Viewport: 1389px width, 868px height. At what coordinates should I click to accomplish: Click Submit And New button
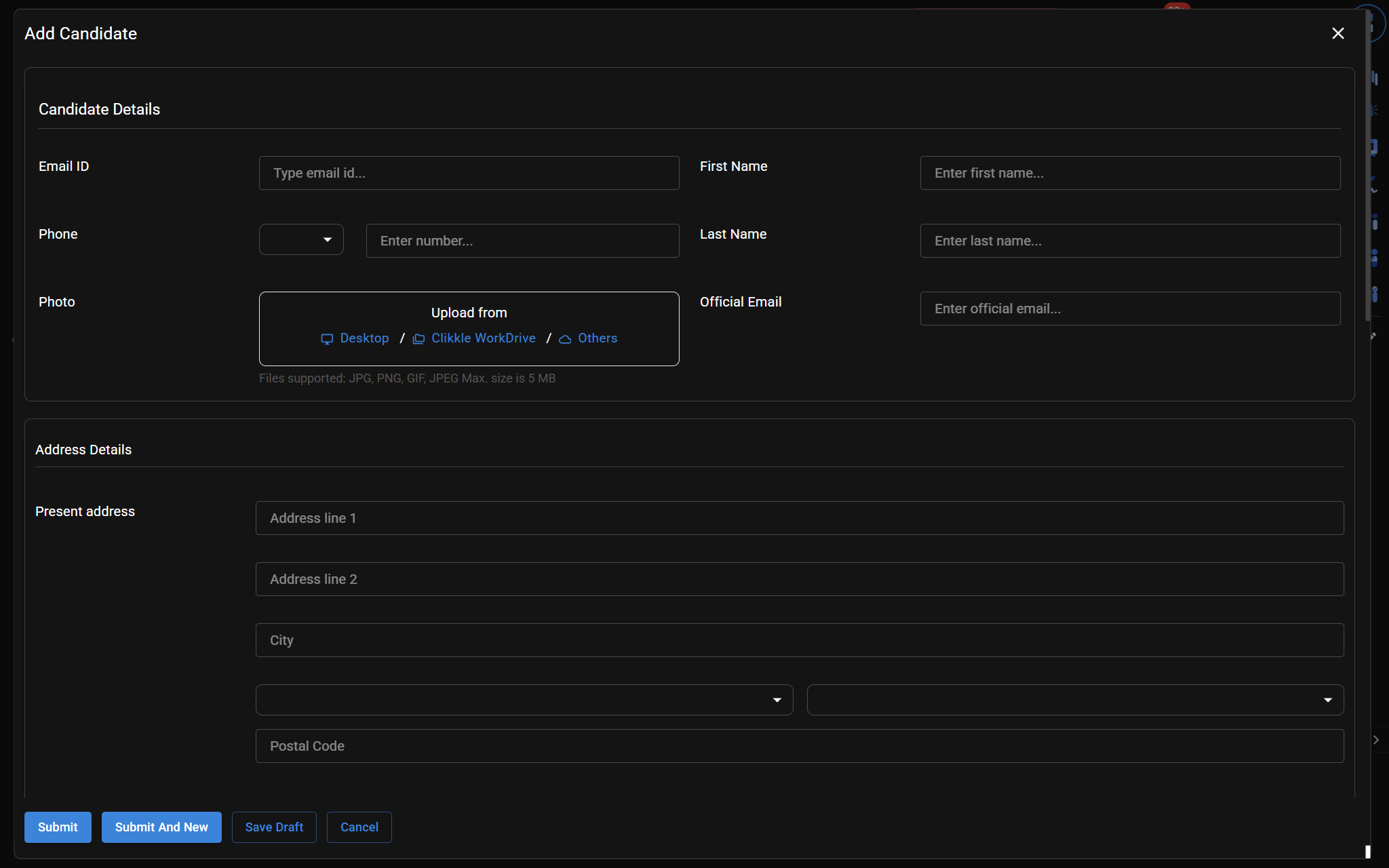pyautogui.click(x=161, y=827)
